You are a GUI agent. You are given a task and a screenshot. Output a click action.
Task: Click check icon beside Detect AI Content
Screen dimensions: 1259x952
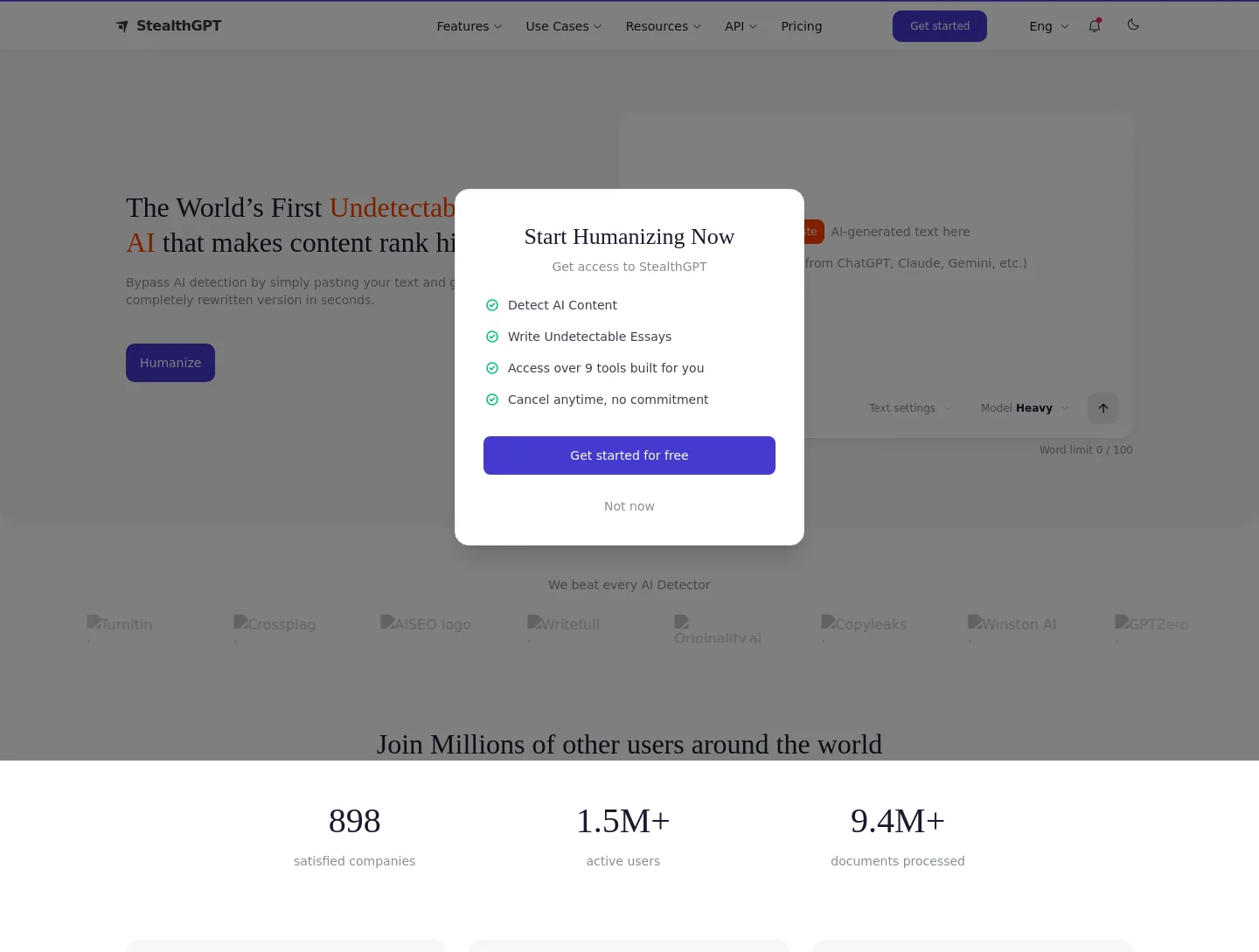click(x=492, y=305)
